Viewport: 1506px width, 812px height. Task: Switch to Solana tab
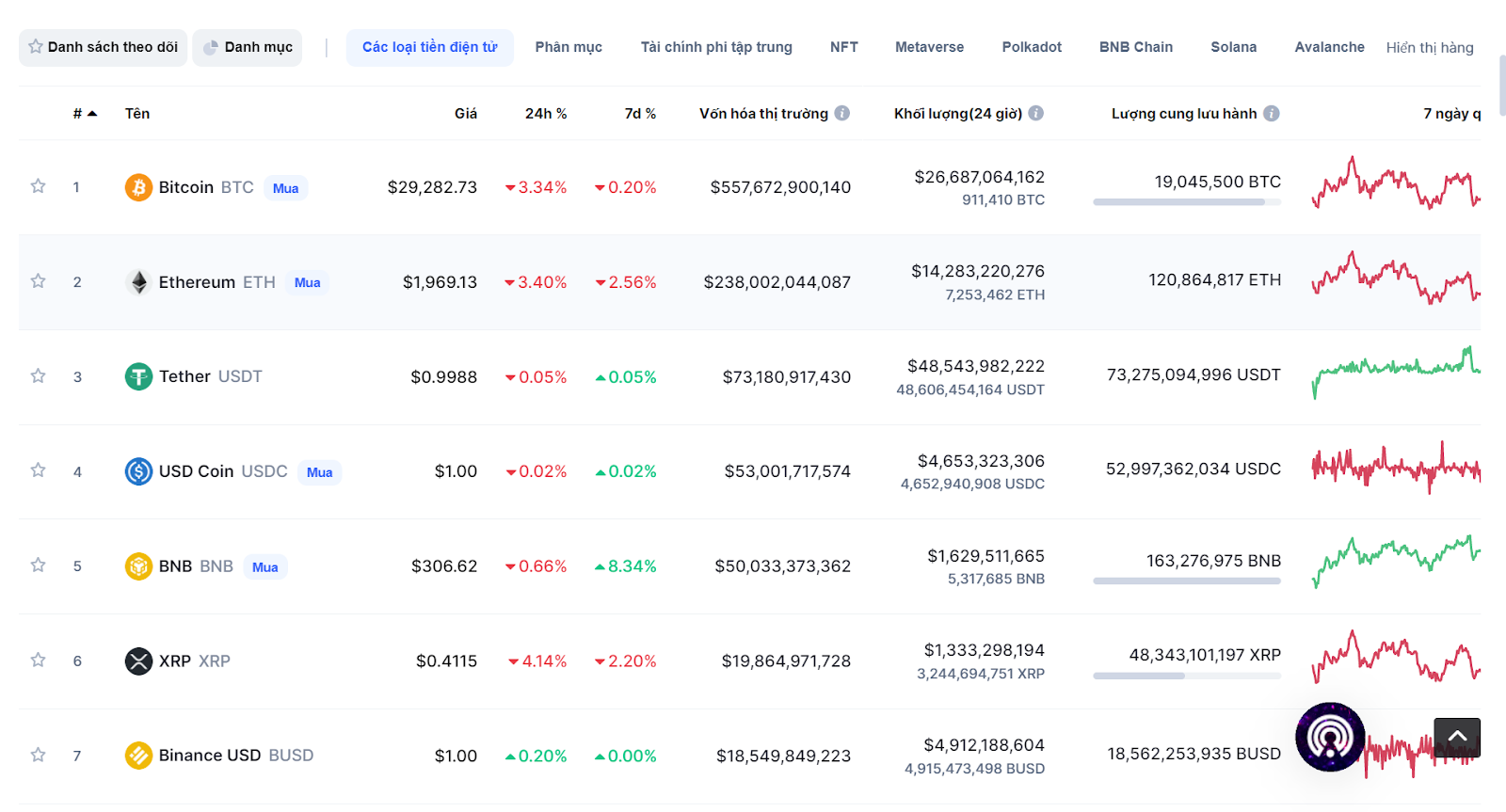tap(1233, 47)
